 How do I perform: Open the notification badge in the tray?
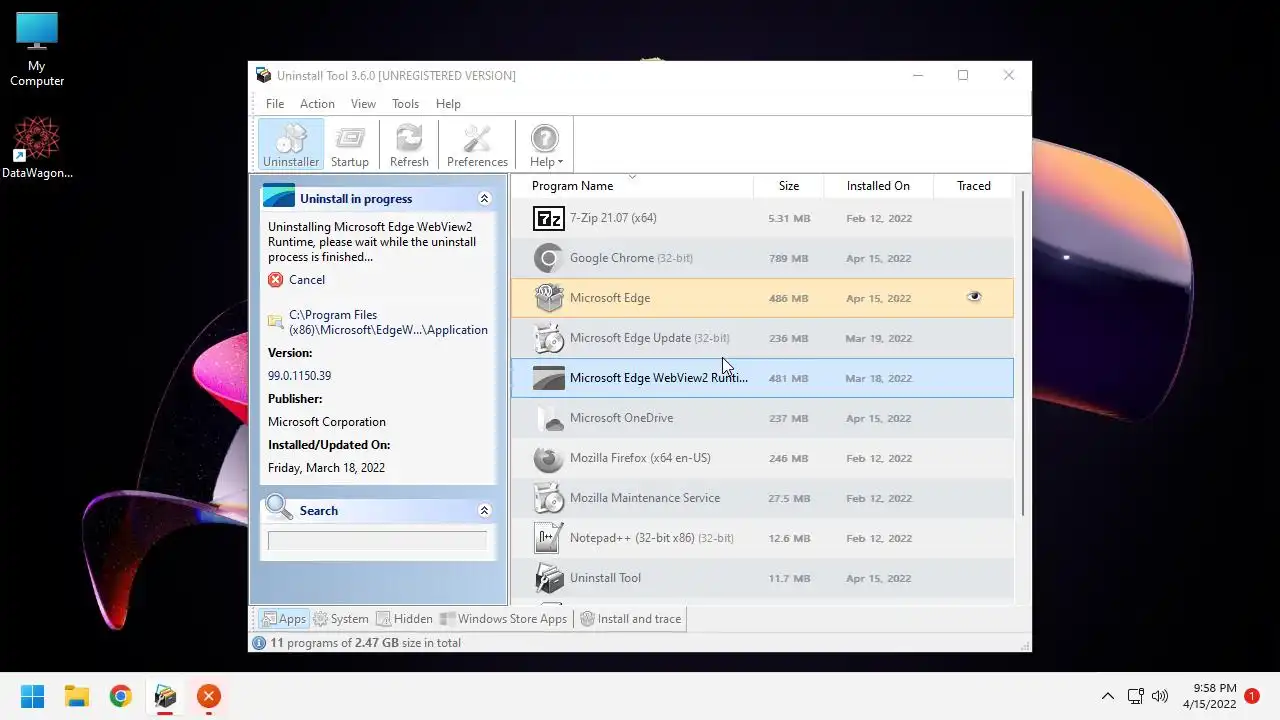(x=1251, y=696)
